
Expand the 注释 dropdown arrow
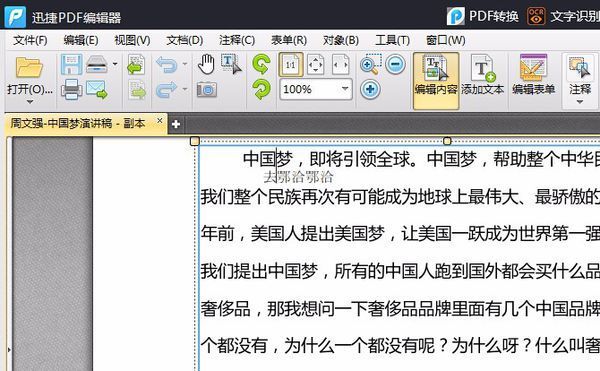coord(580,102)
